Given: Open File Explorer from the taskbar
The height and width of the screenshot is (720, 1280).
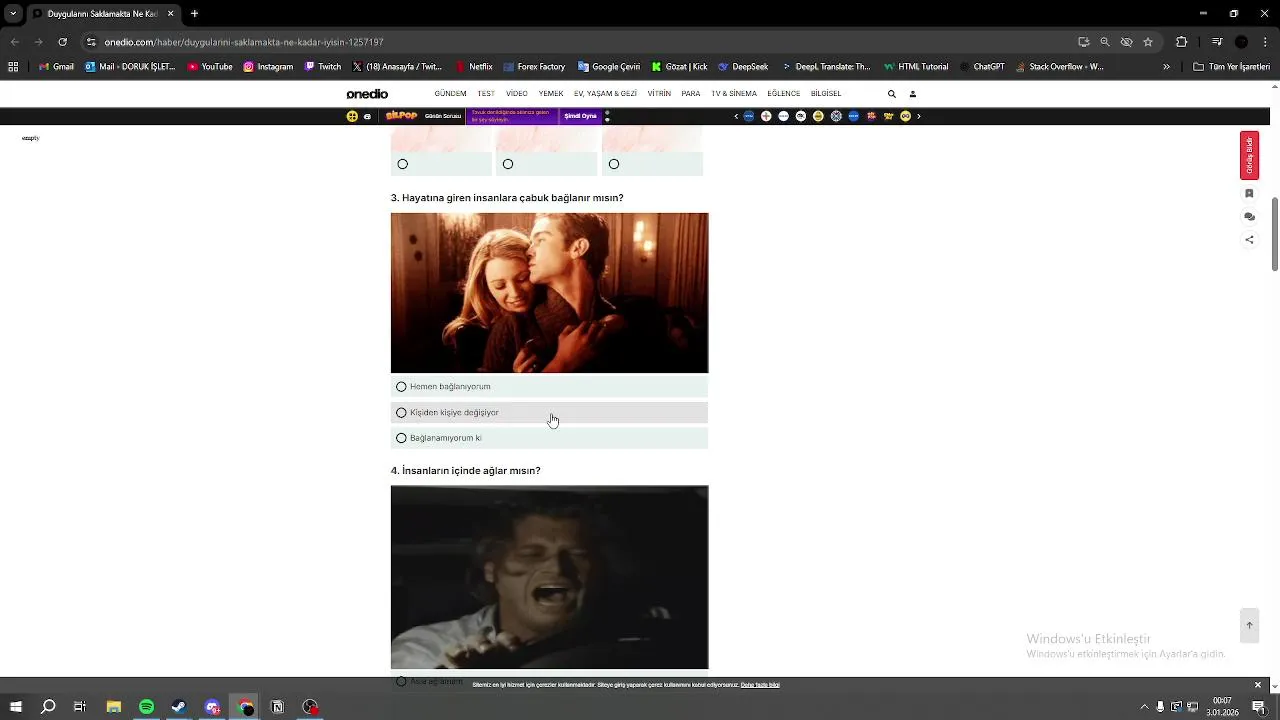Looking at the screenshot, I should coord(114,707).
